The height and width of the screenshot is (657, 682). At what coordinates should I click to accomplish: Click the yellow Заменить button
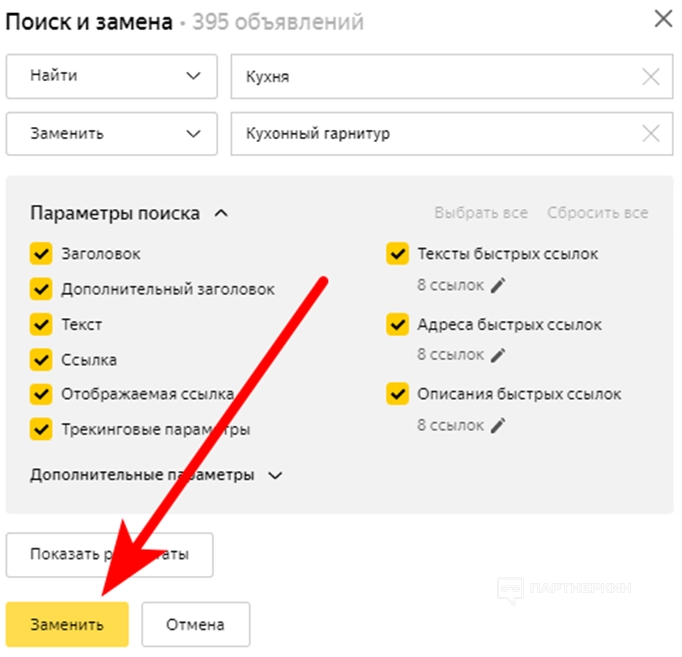tap(67, 625)
